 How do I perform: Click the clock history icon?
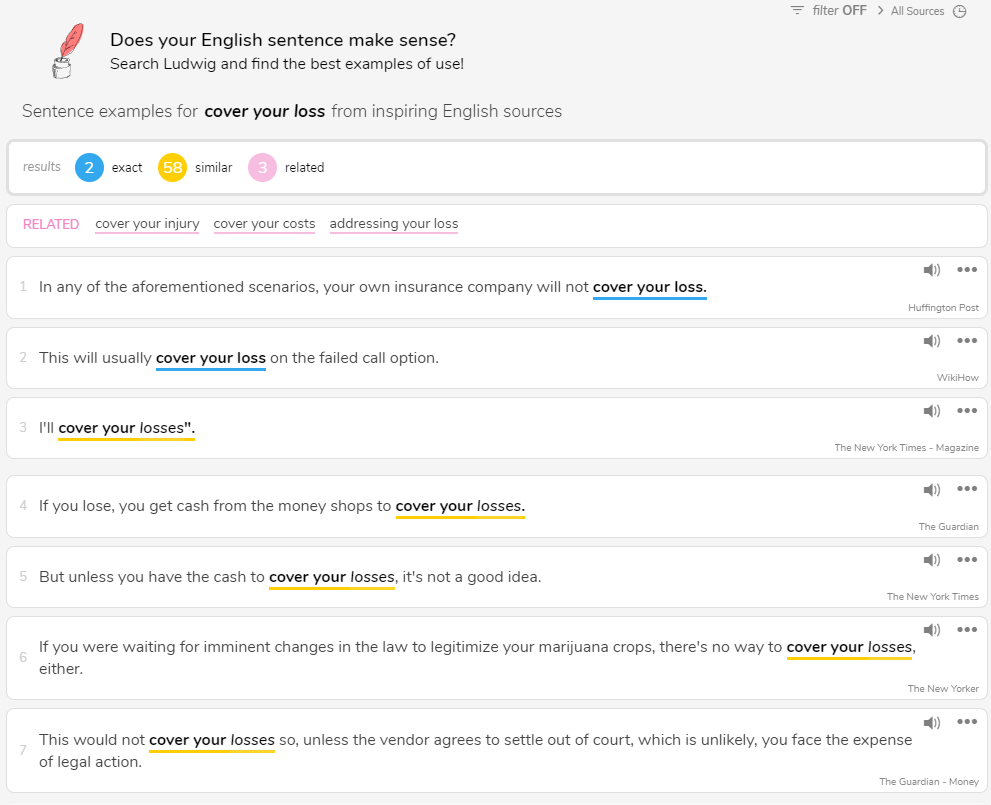tap(960, 12)
